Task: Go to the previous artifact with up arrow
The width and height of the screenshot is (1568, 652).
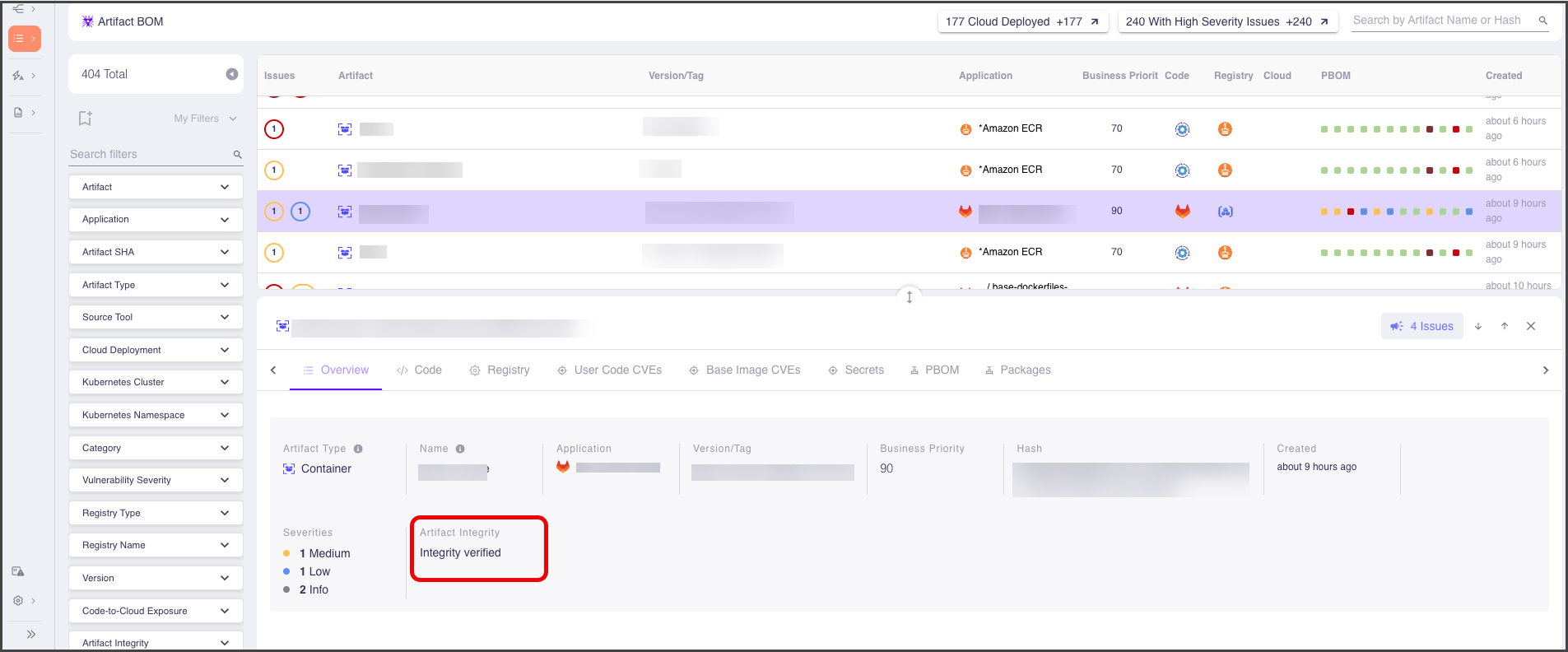Action: 1505,327
